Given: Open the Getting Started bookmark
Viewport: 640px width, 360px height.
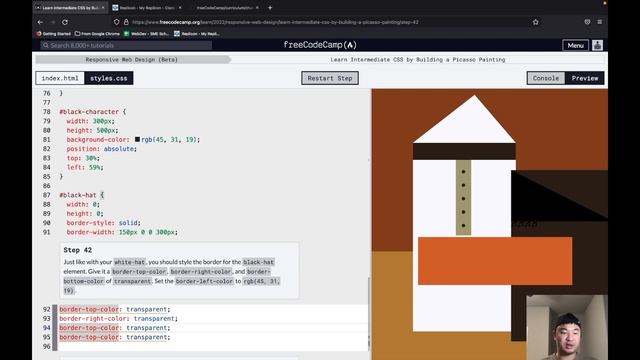Looking at the screenshot, I should pos(54,34).
